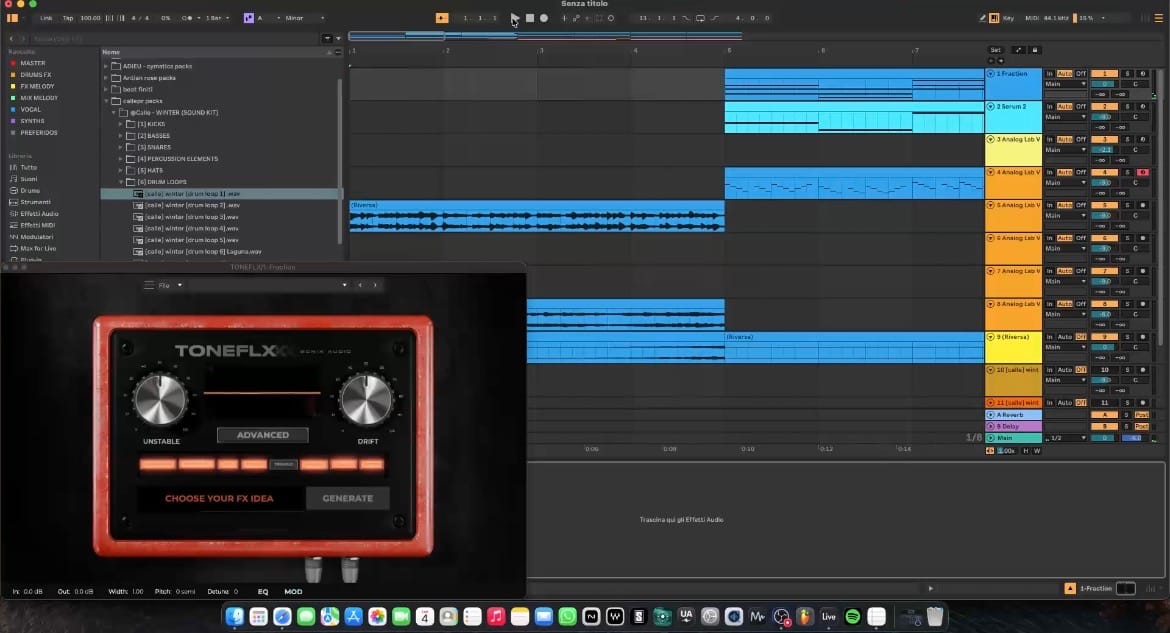This screenshot has height=633, width=1170.
Task: Click GENERATE button in TONEFLX plugin
Action: pos(348,498)
